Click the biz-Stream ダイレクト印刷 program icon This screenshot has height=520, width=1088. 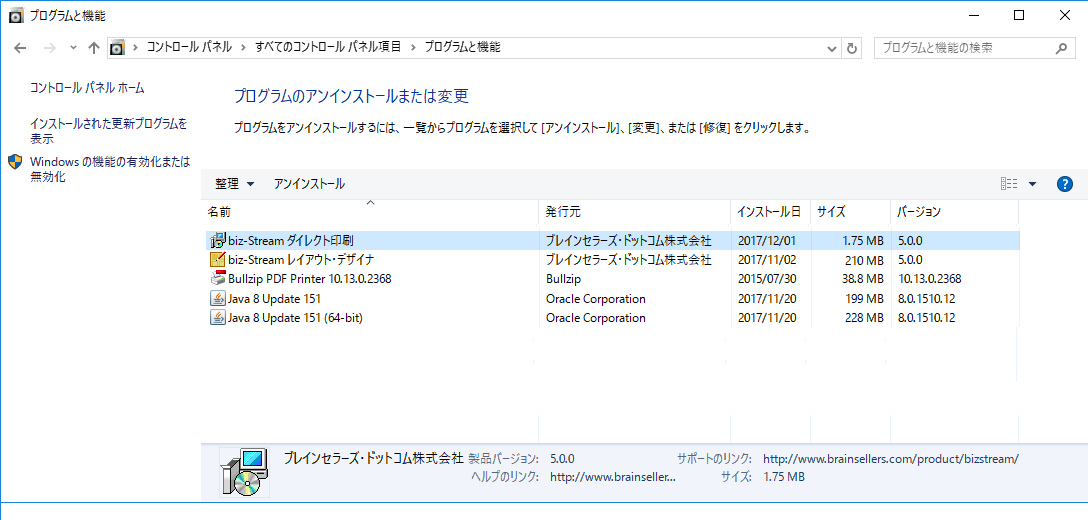[x=218, y=241]
